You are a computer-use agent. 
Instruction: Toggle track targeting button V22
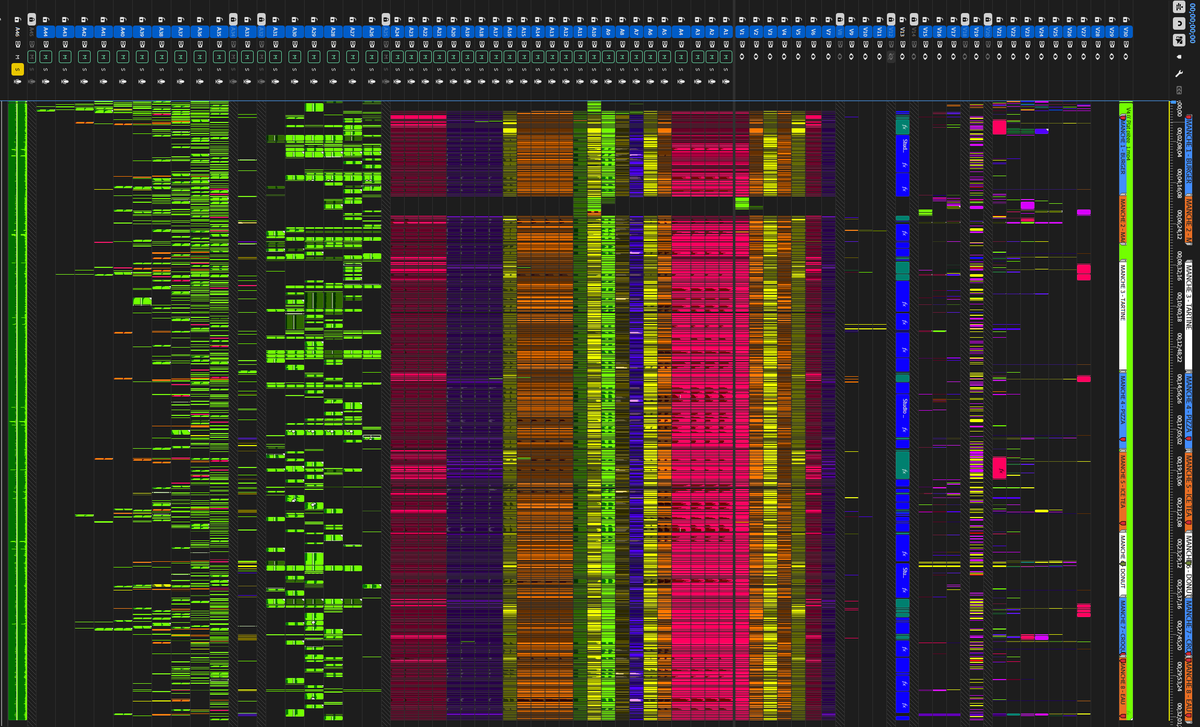coord(1013,32)
